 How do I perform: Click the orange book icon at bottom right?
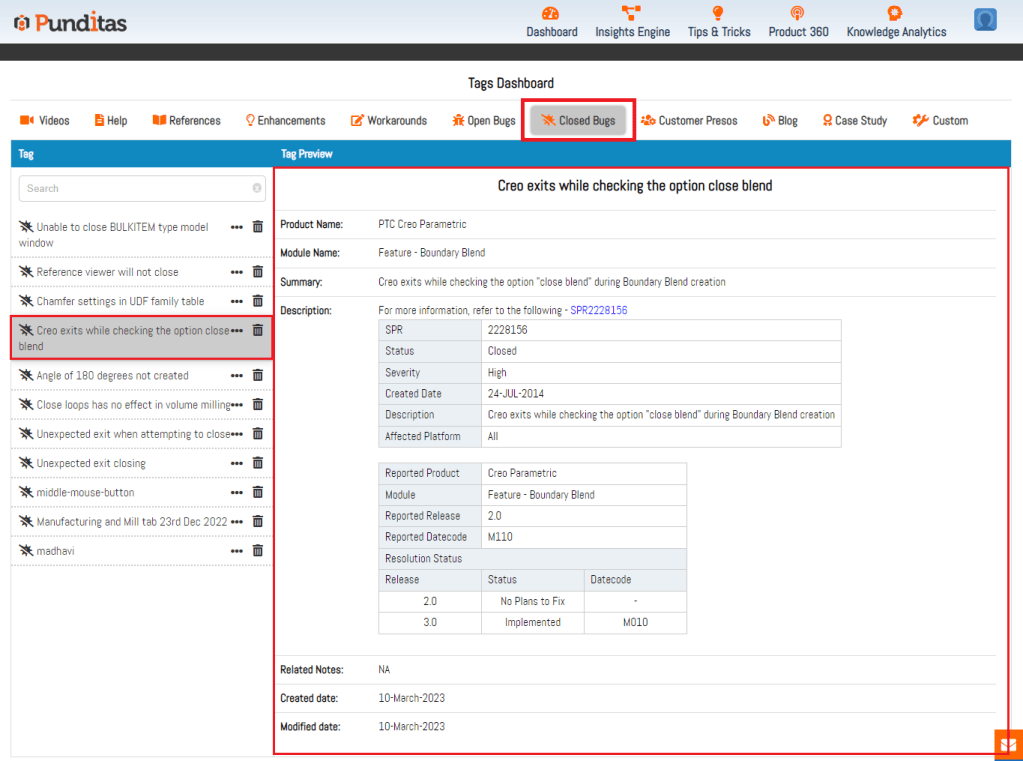(1008, 745)
